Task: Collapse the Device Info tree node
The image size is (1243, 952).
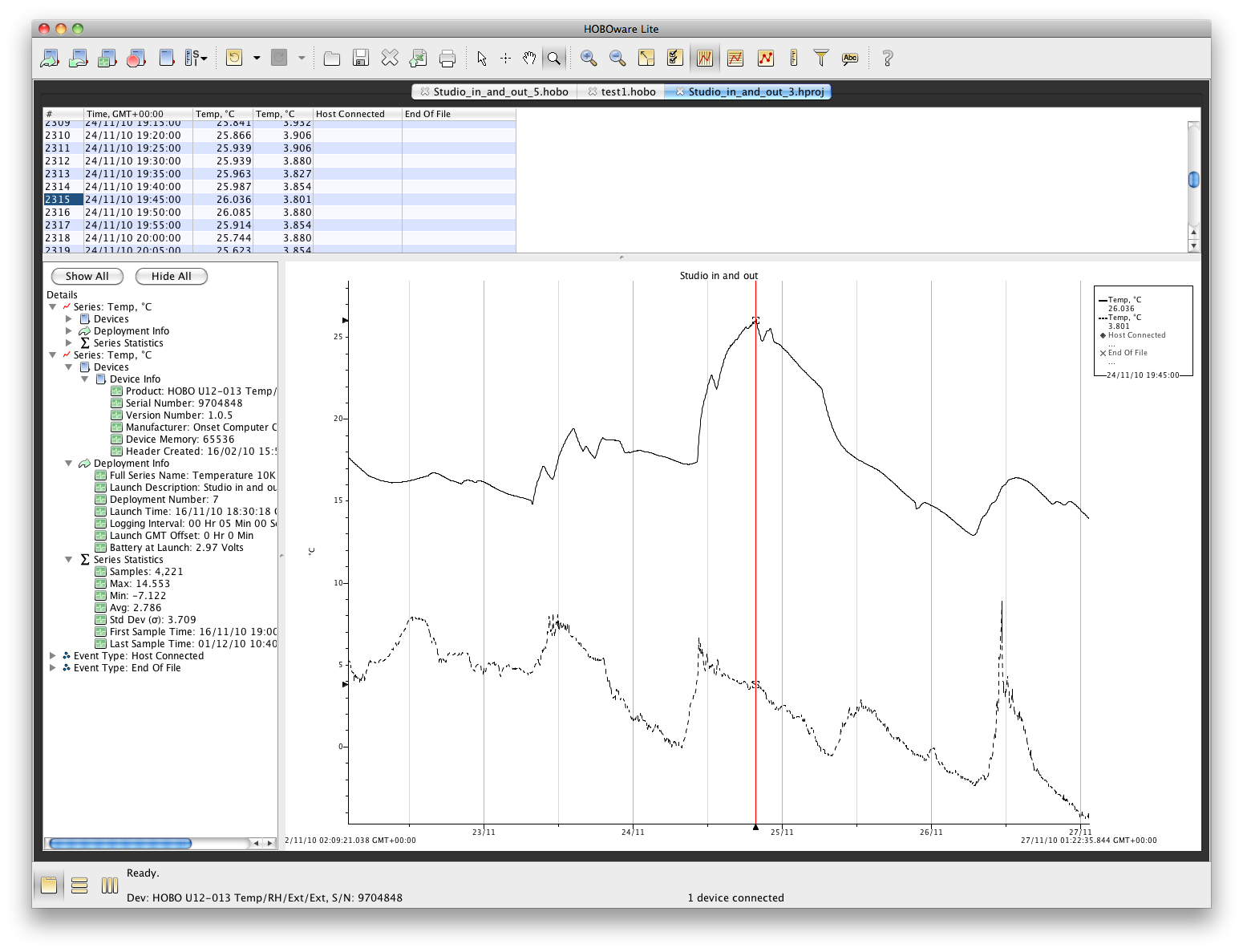Action: tap(85, 379)
